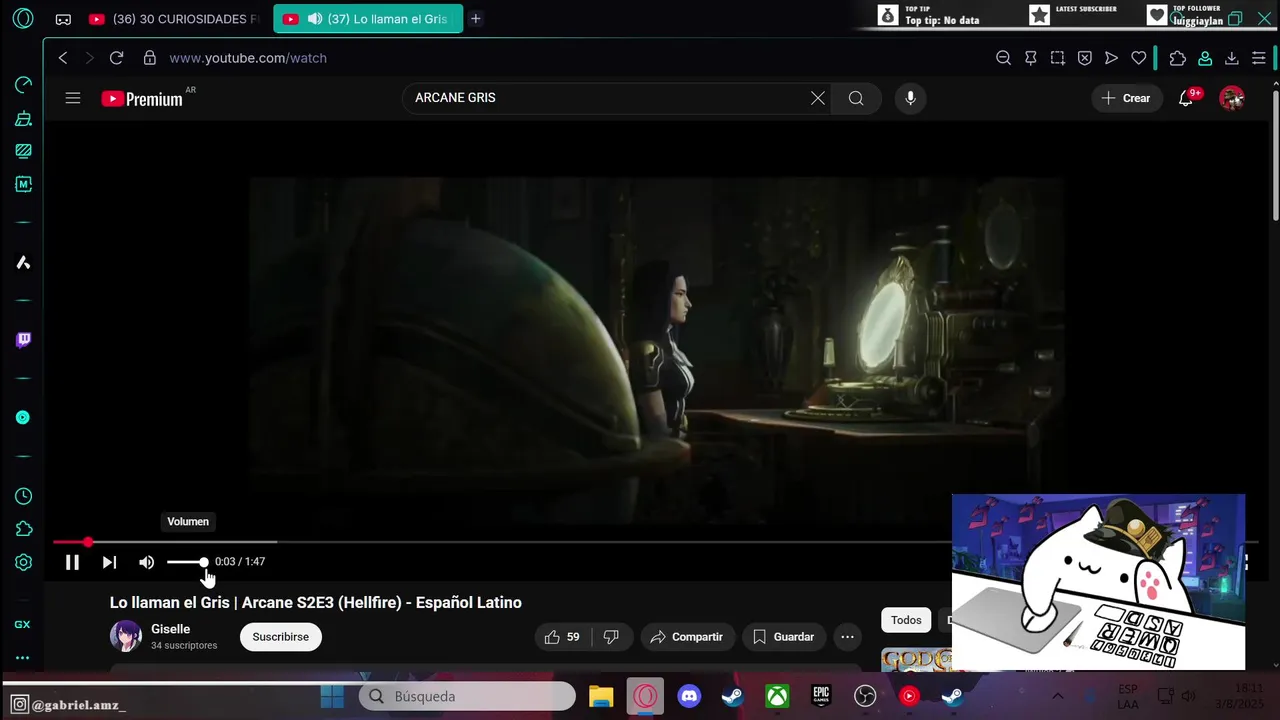Open History clock icon in sidebar
1280x720 pixels.
coord(23,497)
